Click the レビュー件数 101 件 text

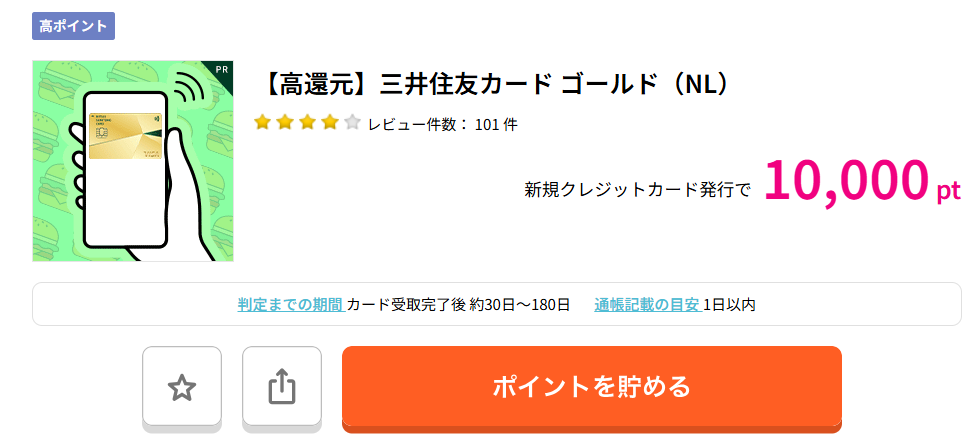443,125
